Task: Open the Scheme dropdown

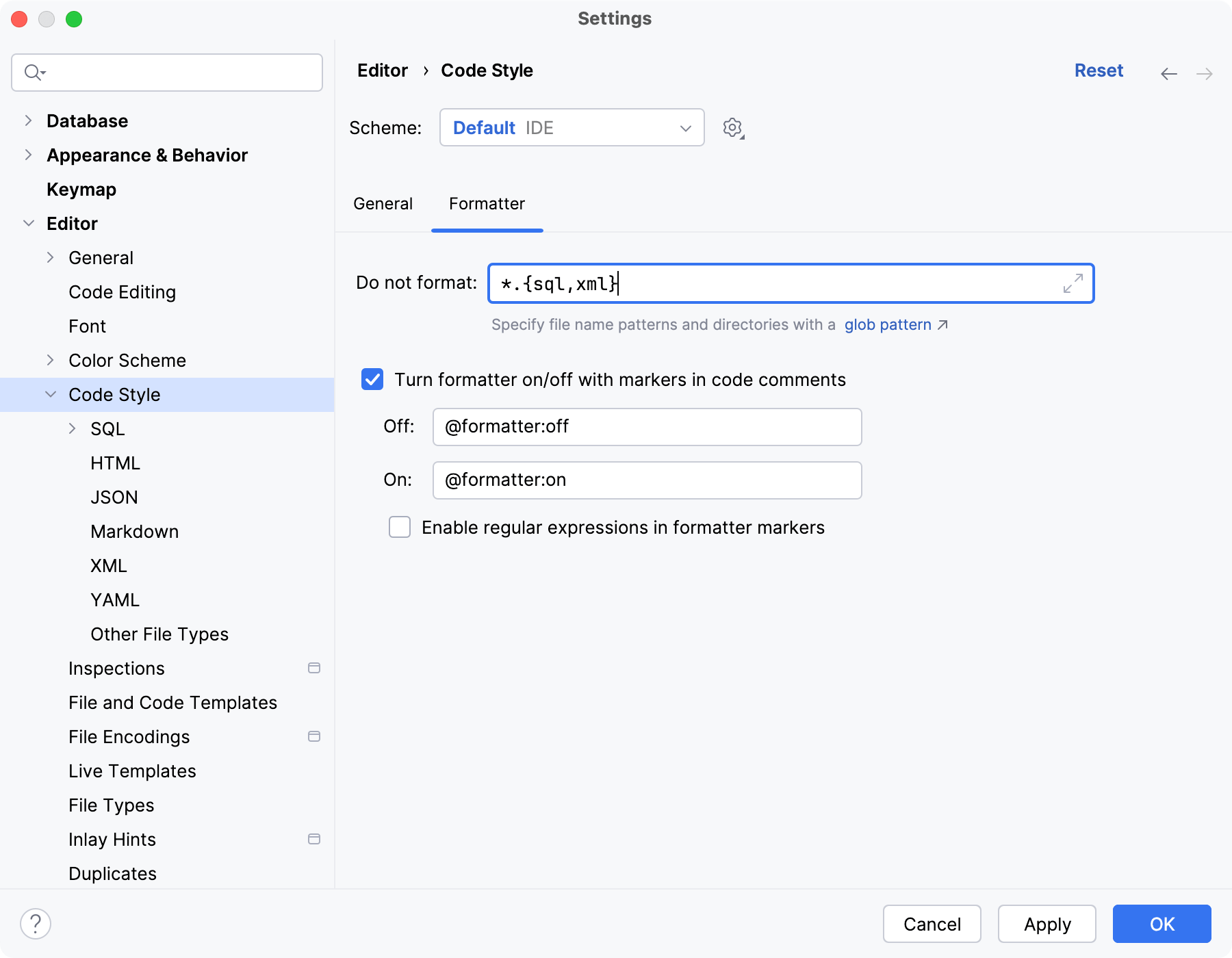Action: point(572,128)
